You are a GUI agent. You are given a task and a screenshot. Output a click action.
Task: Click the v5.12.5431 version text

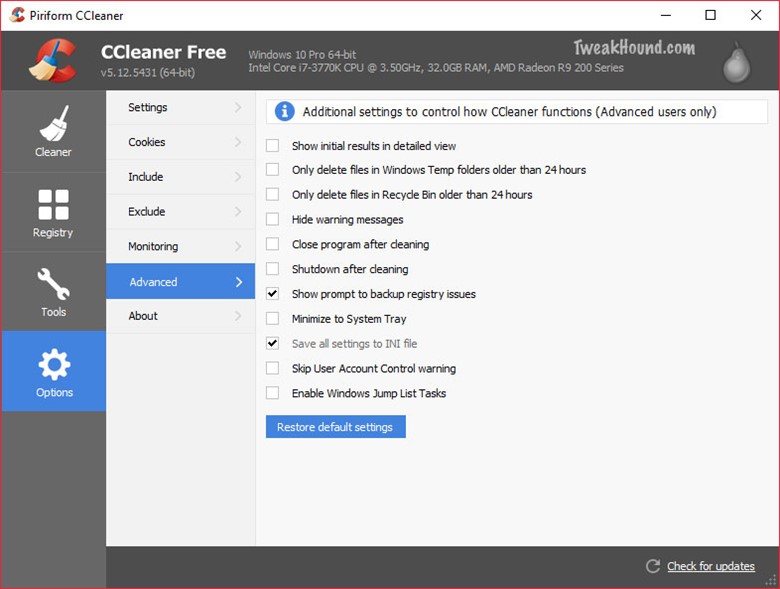148,73
